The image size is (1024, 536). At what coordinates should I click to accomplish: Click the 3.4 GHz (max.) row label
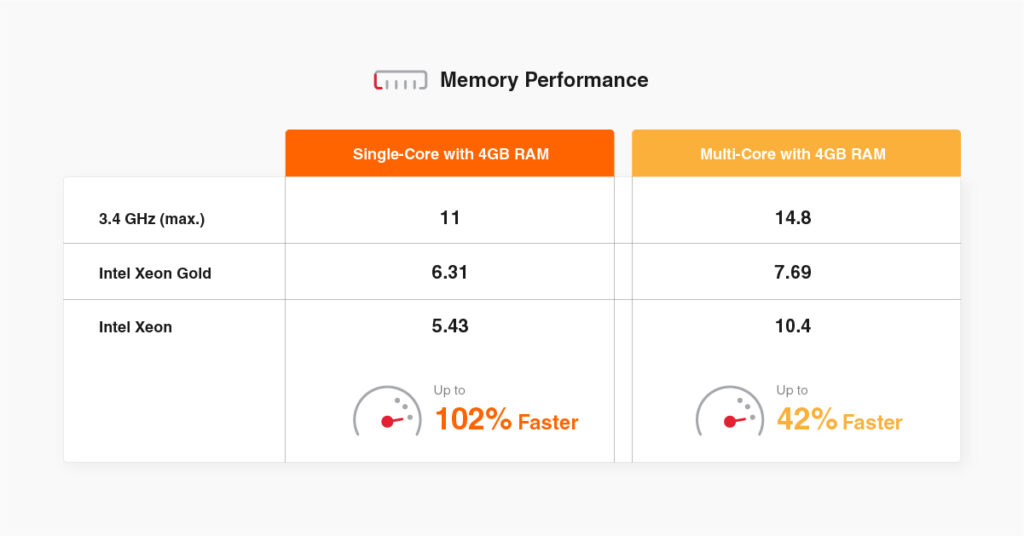pos(152,219)
